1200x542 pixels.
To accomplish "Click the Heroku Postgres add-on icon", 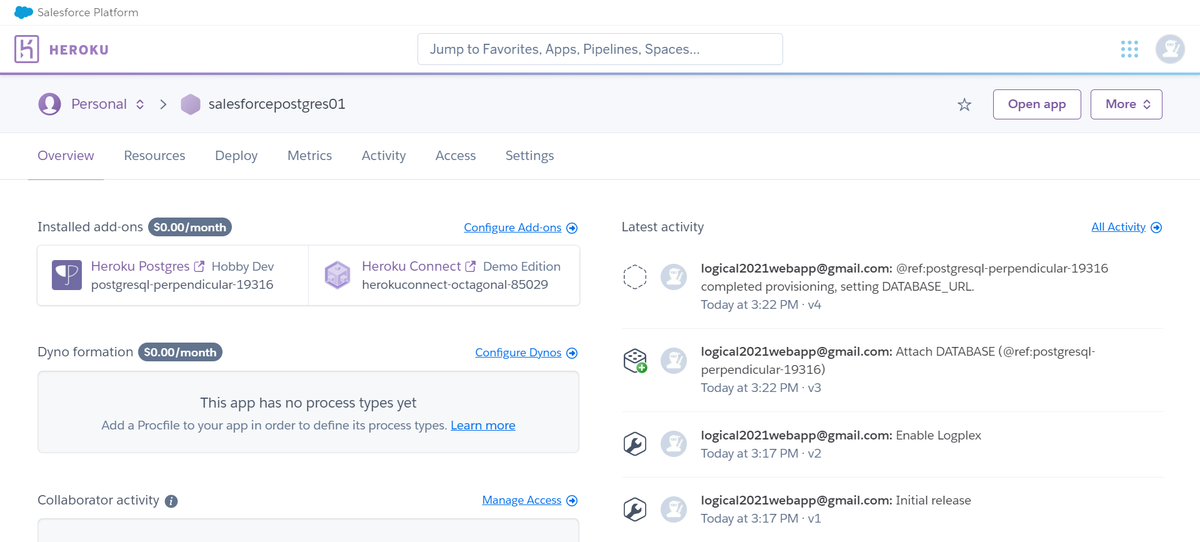I will coord(67,275).
